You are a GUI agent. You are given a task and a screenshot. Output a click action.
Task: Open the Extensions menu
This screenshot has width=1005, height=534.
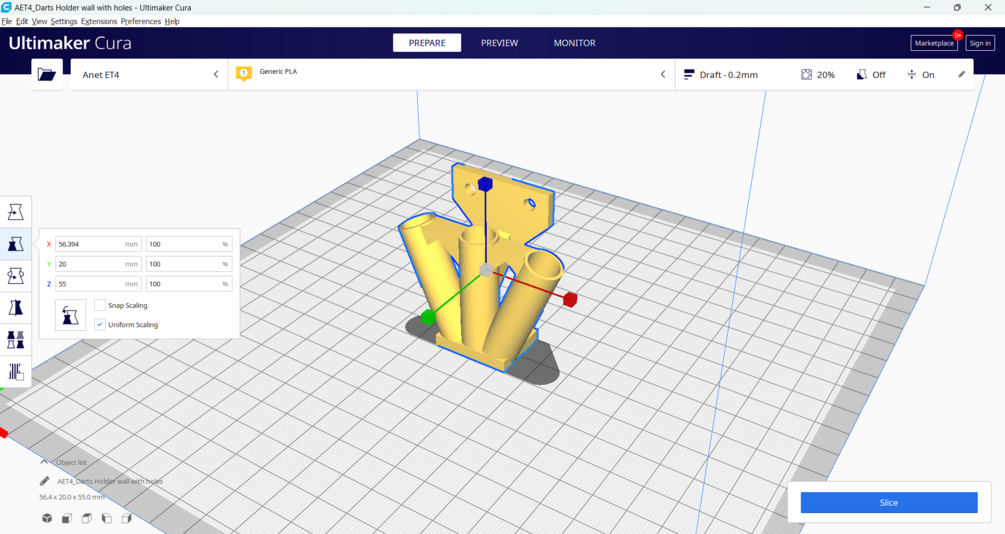(99, 21)
